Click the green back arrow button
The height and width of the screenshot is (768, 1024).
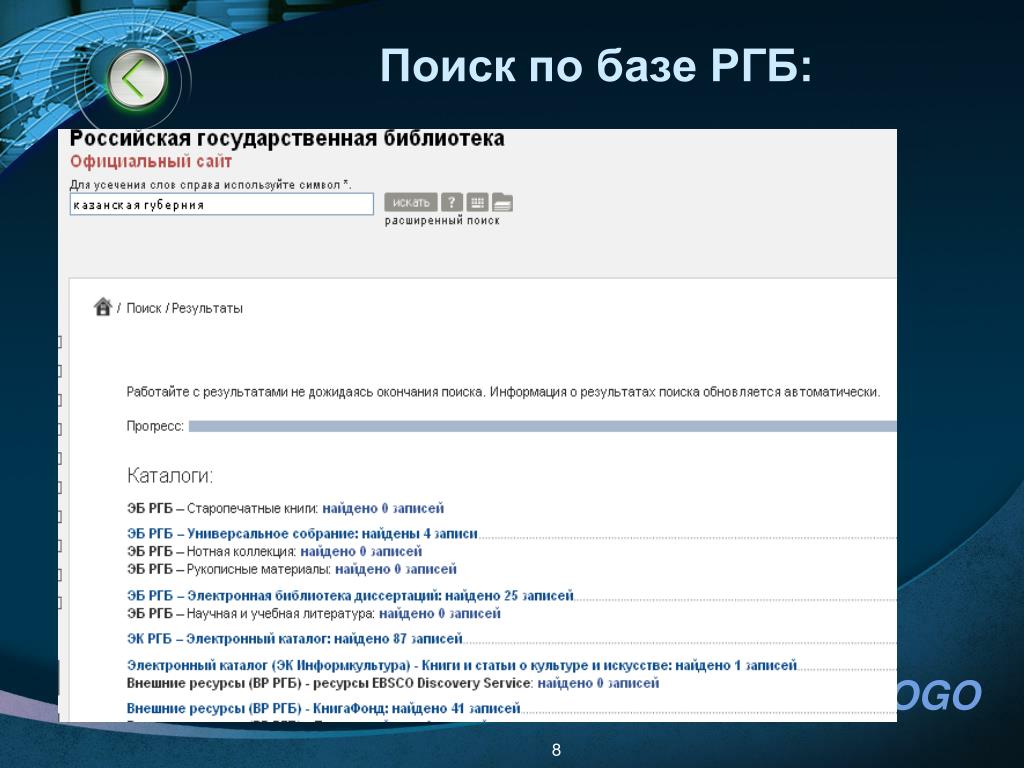click(x=136, y=80)
